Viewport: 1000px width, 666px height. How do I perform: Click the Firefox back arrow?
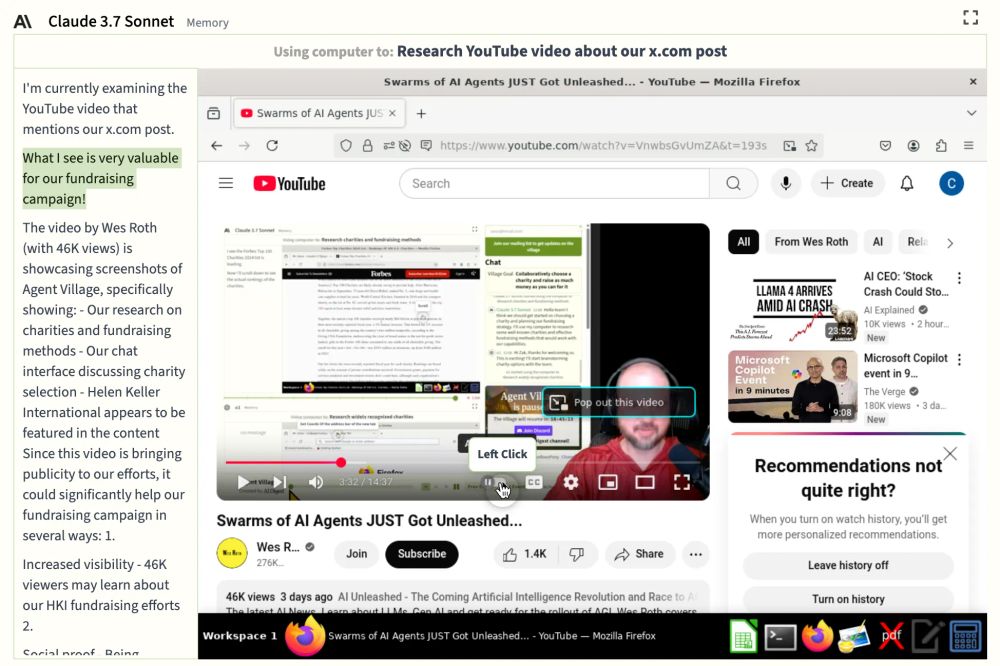(x=217, y=145)
